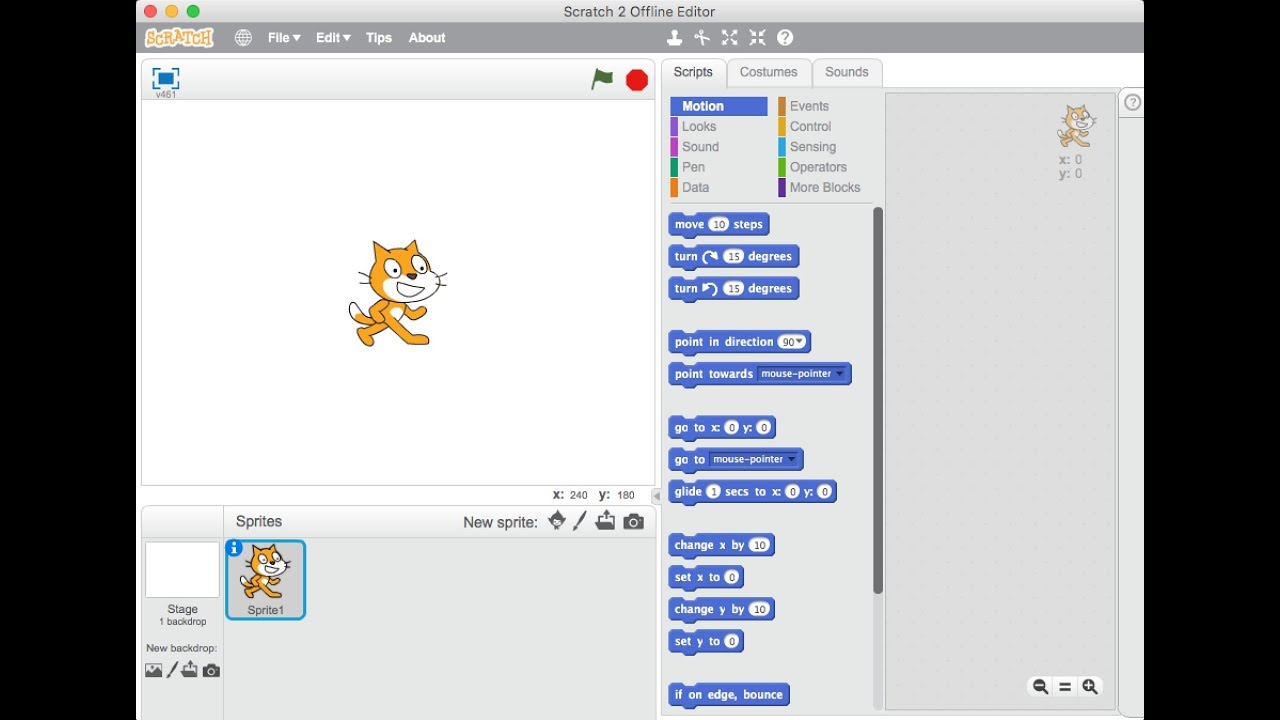Click the set x to block

coord(706,577)
